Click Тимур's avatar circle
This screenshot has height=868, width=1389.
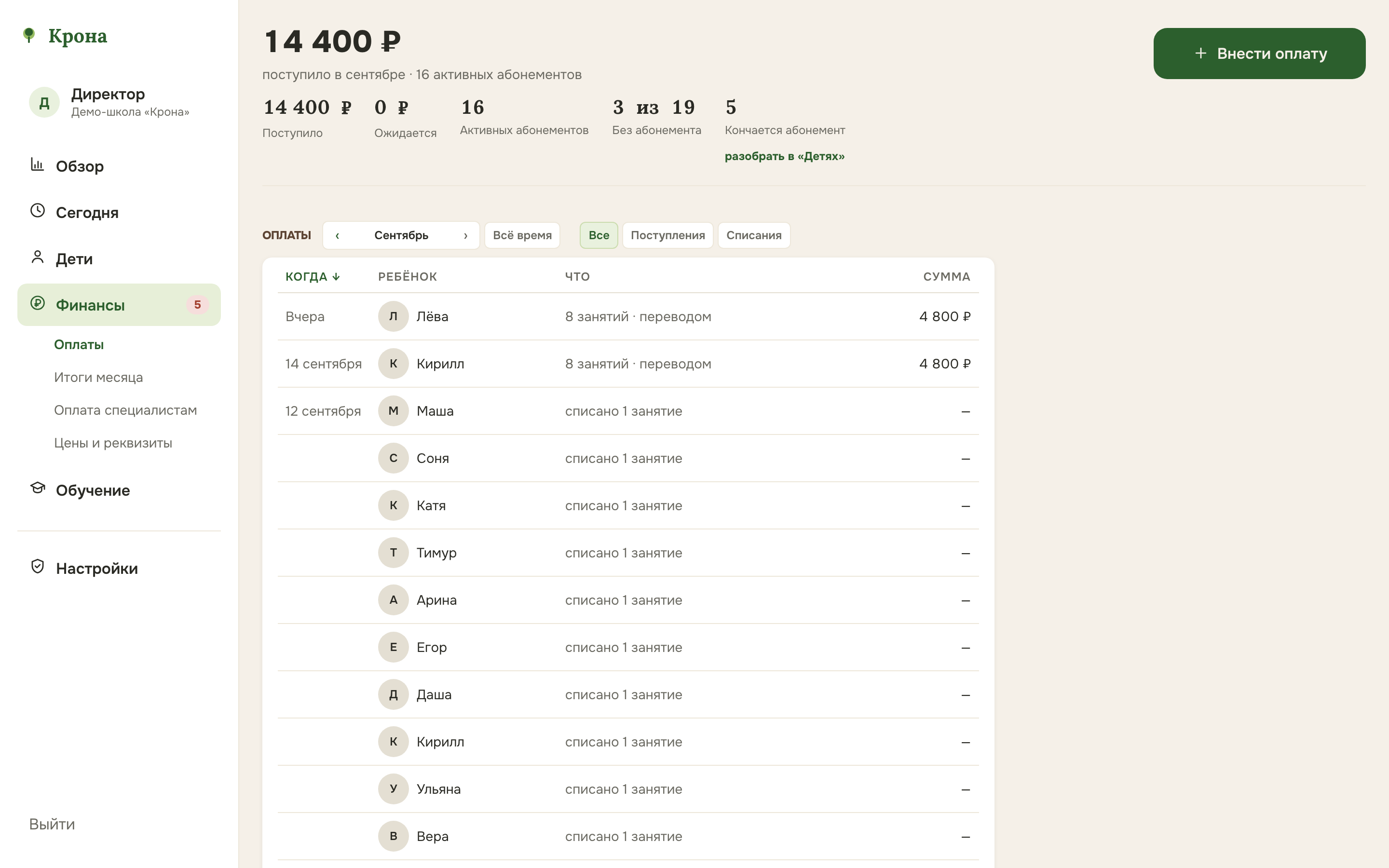393,553
